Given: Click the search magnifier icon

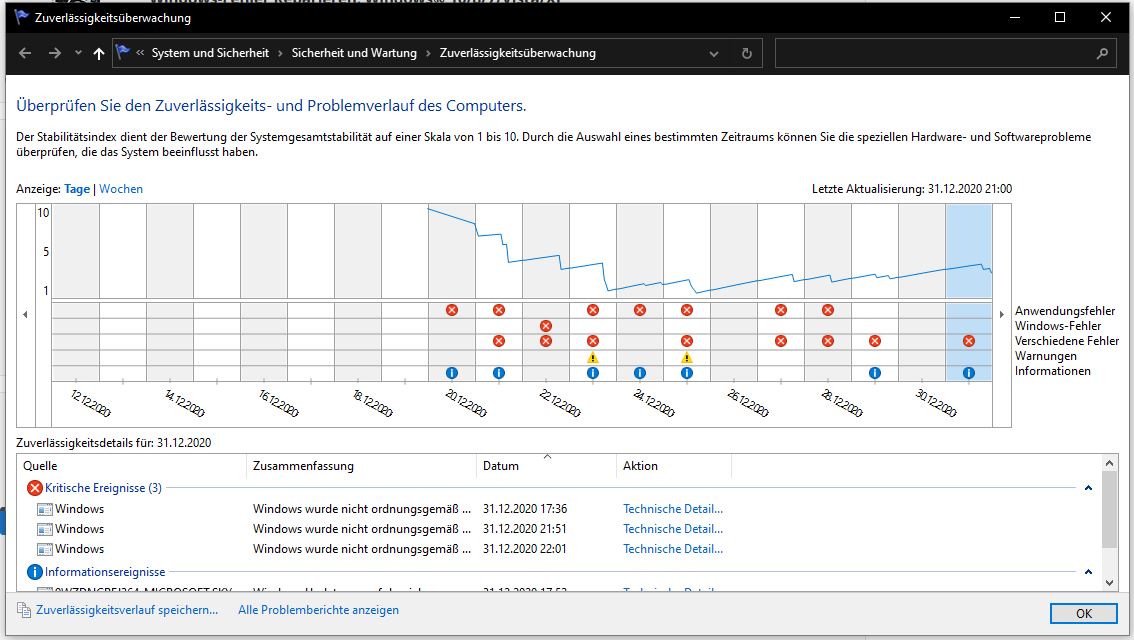Looking at the screenshot, I should tap(1102, 54).
